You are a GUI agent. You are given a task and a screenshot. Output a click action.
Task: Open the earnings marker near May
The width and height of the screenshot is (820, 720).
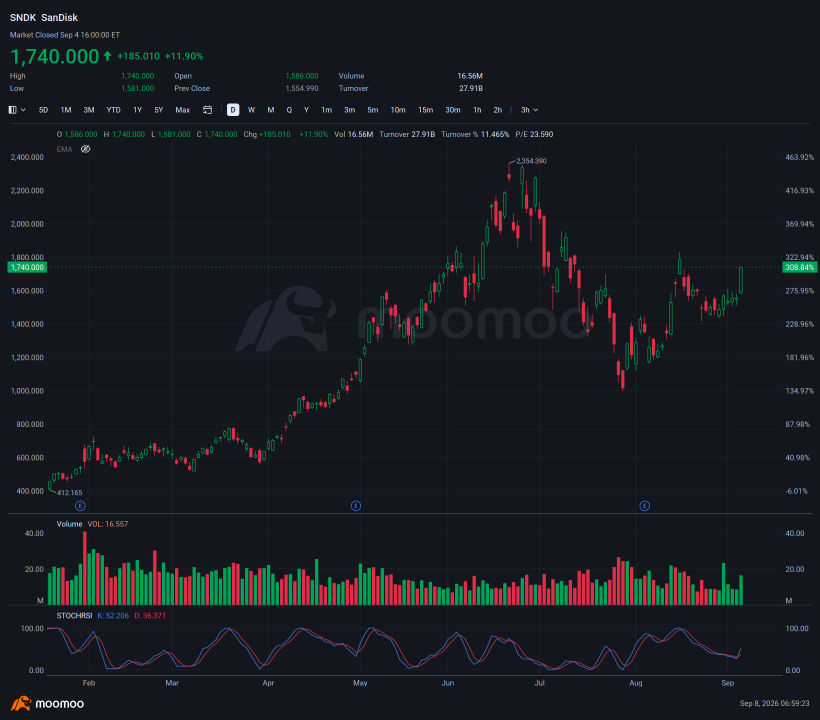[x=356, y=506]
